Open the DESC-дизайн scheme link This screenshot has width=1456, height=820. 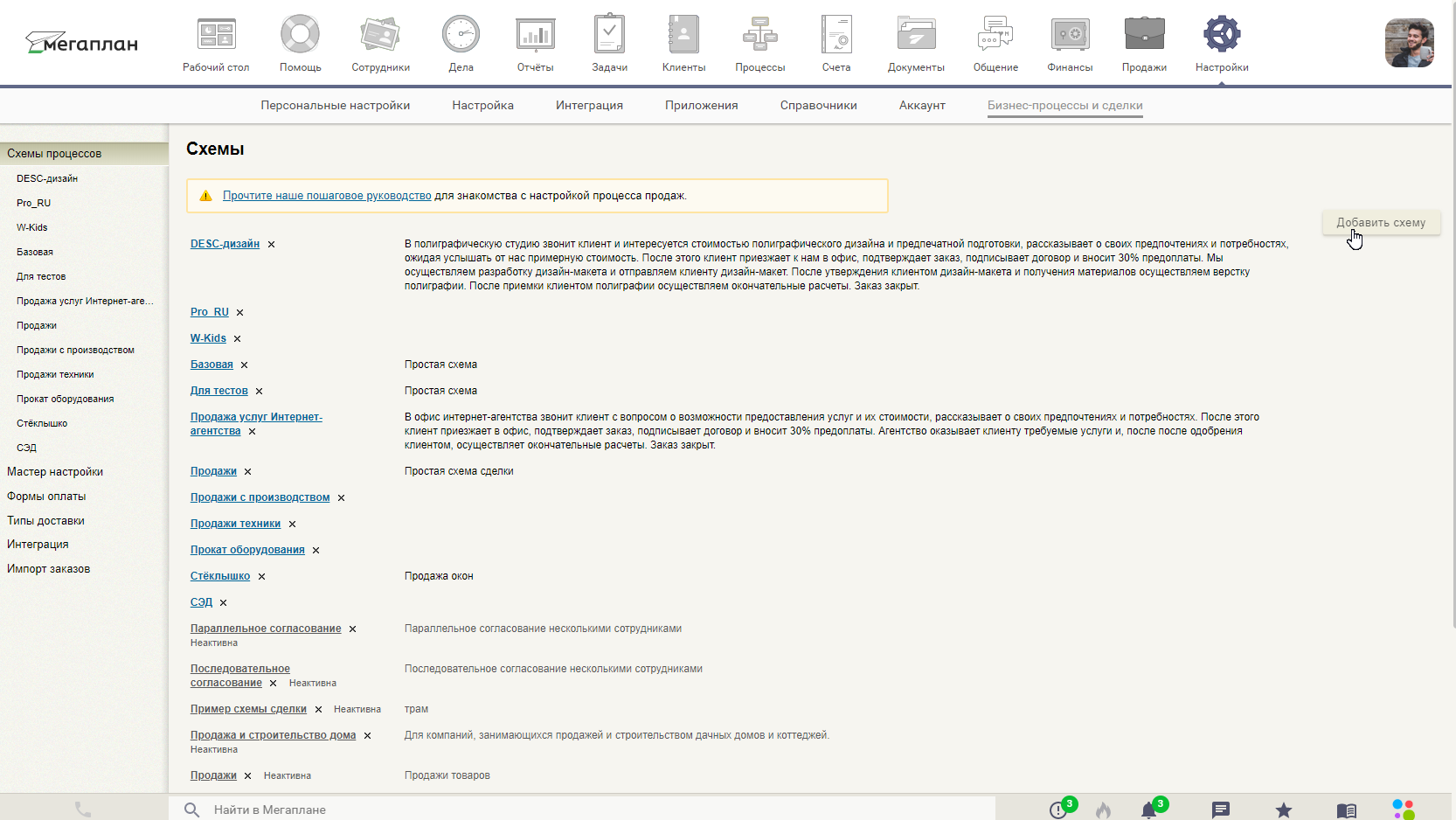point(225,244)
